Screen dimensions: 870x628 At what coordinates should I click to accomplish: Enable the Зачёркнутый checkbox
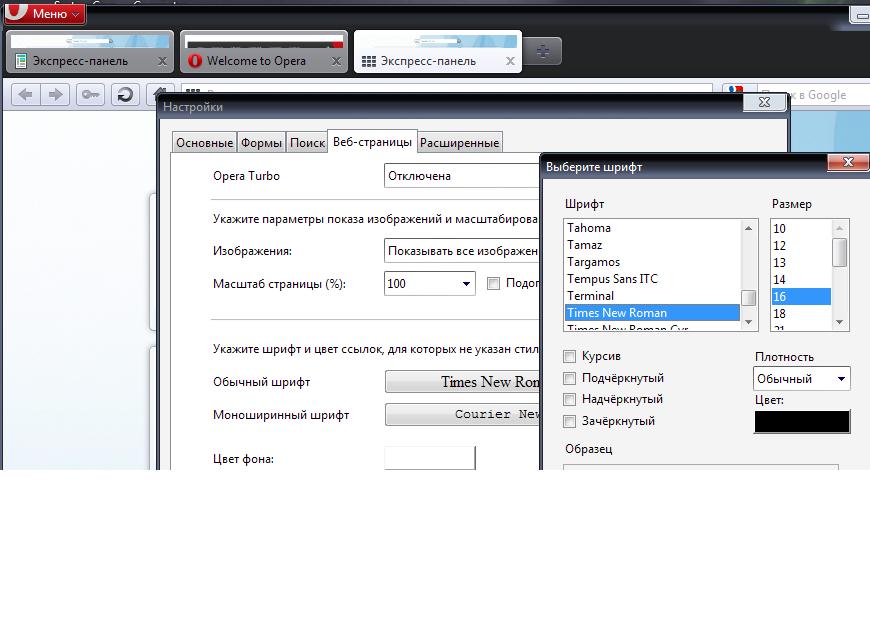[569, 422]
